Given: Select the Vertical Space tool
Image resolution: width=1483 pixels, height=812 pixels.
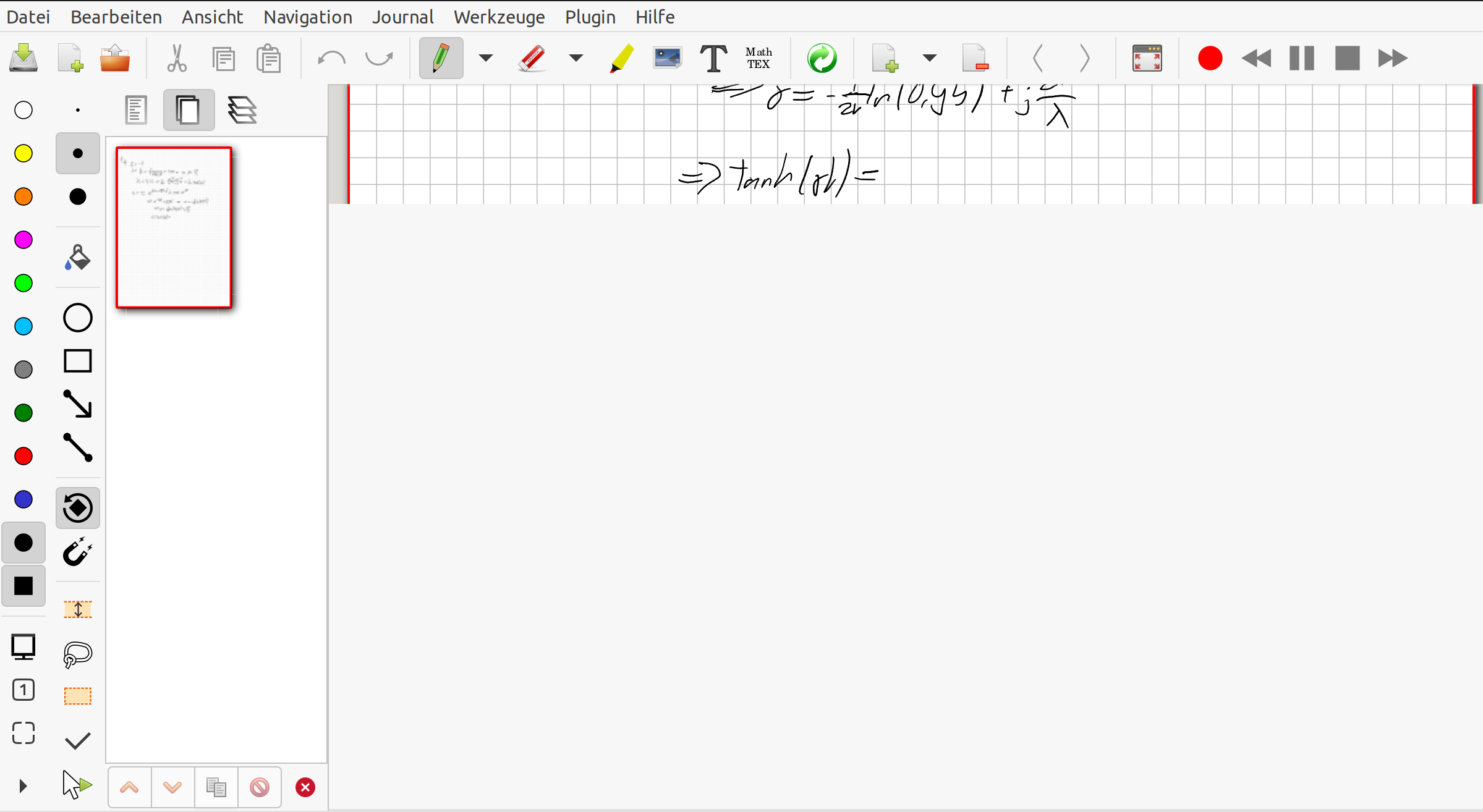Looking at the screenshot, I should tap(77, 609).
